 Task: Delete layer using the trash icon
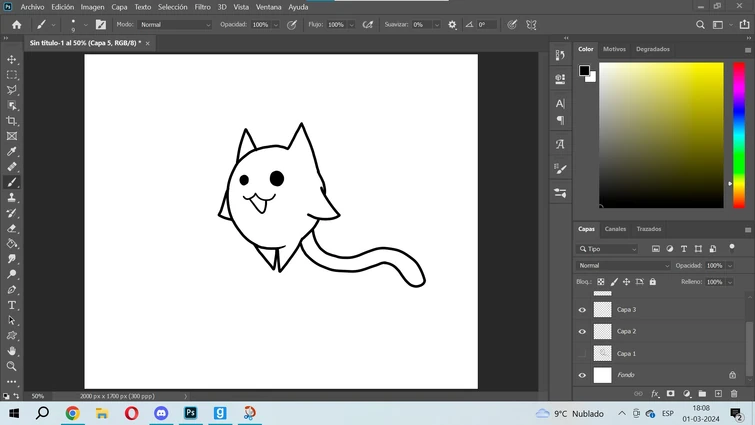734,394
